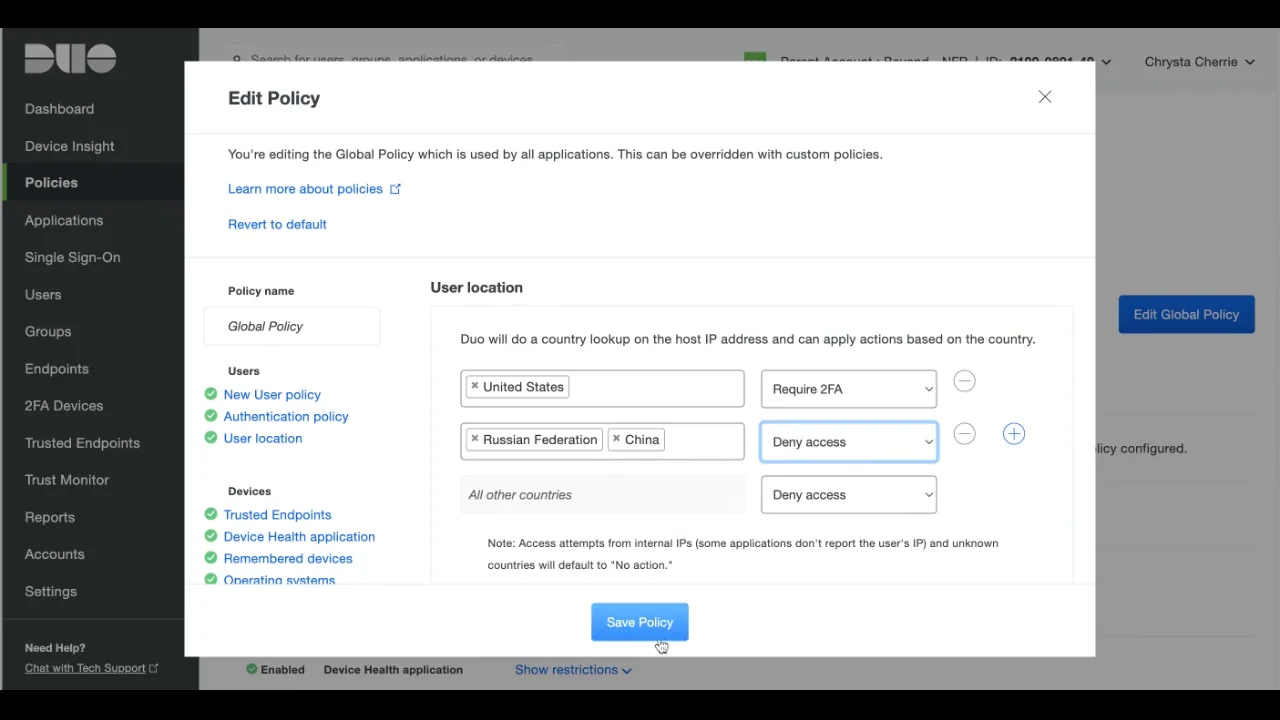Jump to dialog's Trusted Endpoints policy section
The height and width of the screenshot is (720, 1280).
[277, 515]
